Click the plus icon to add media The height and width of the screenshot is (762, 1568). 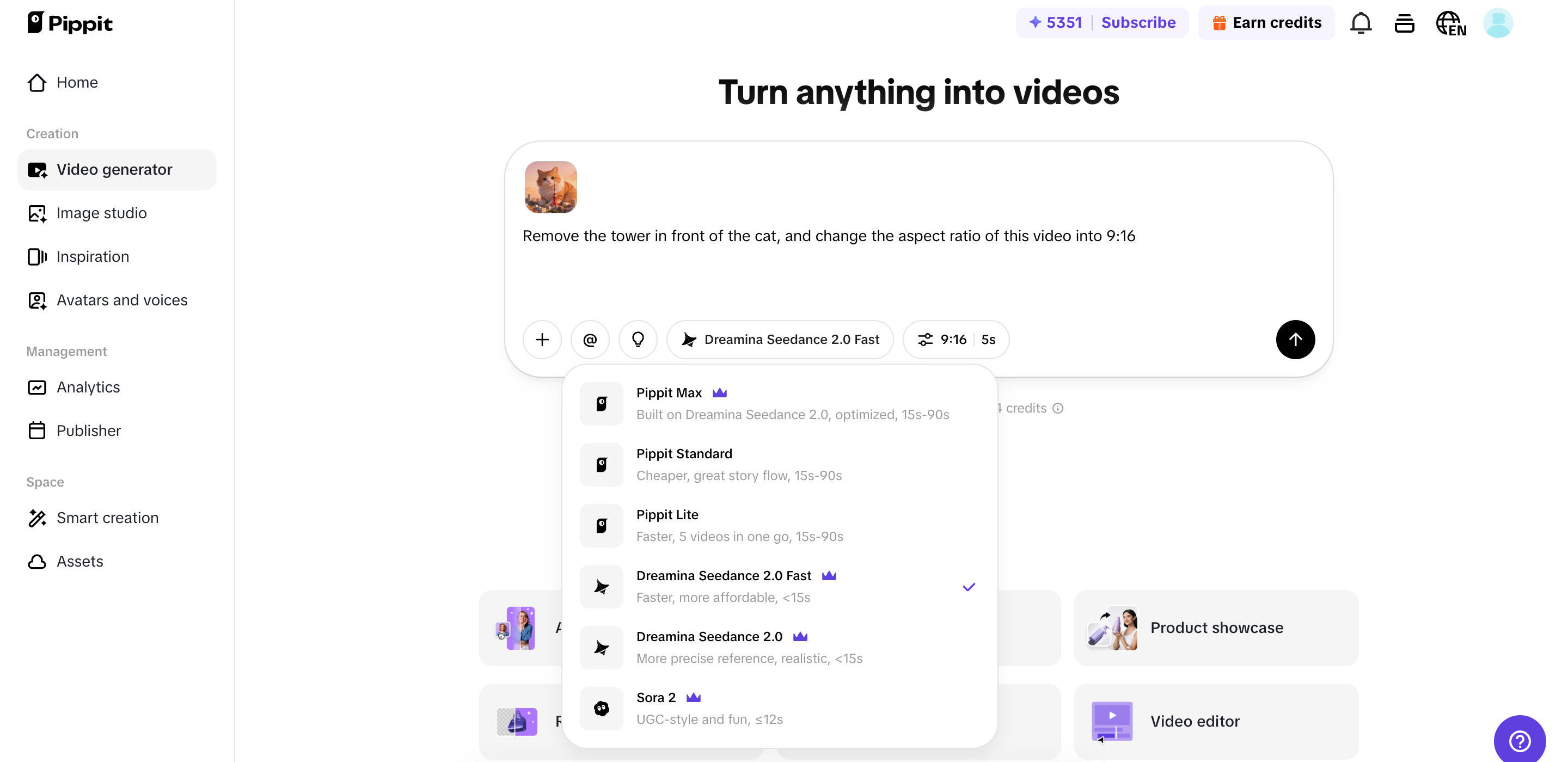coord(542,340)
